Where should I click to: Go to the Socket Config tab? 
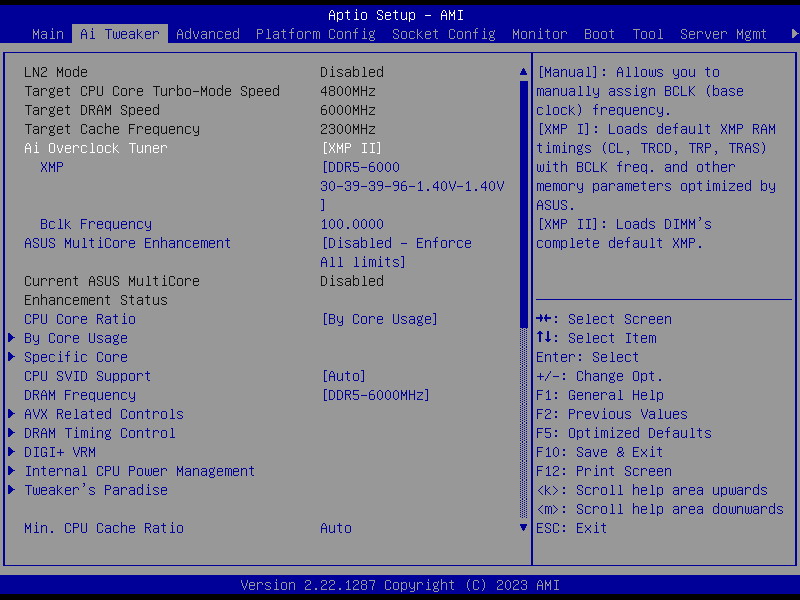click(444, 34)
